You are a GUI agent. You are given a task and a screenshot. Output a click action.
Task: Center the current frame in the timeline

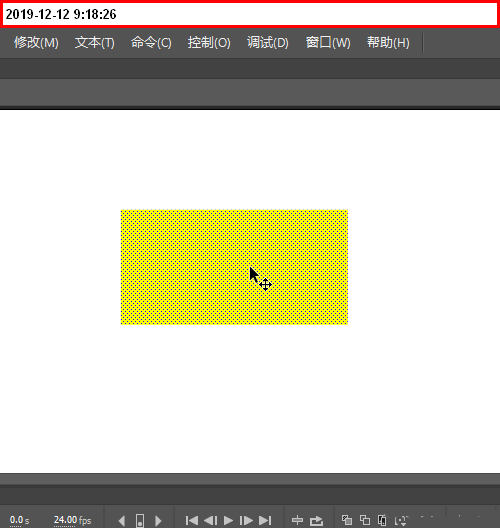(x=297, y=521)
